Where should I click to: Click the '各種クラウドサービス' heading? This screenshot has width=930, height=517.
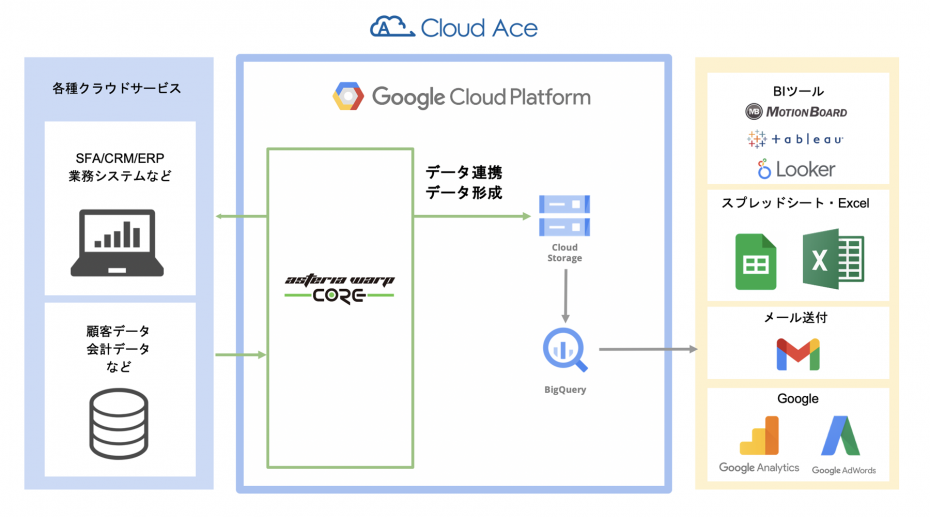click(116, 88)
